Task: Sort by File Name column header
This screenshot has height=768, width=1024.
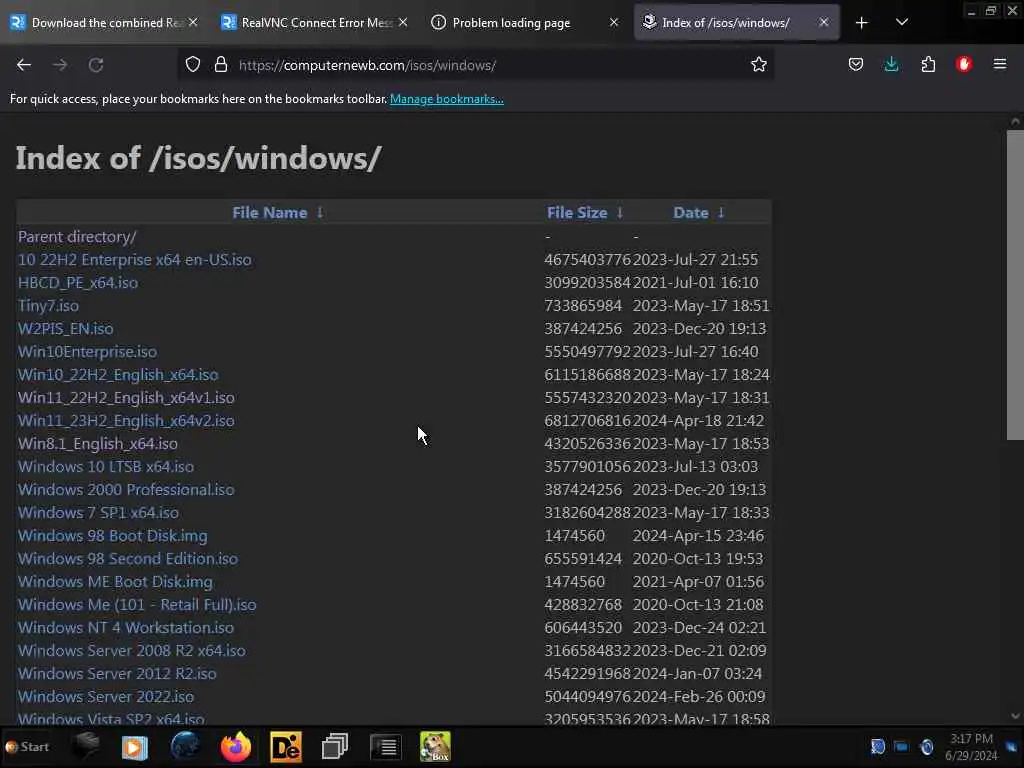Action: click(270, 213)
